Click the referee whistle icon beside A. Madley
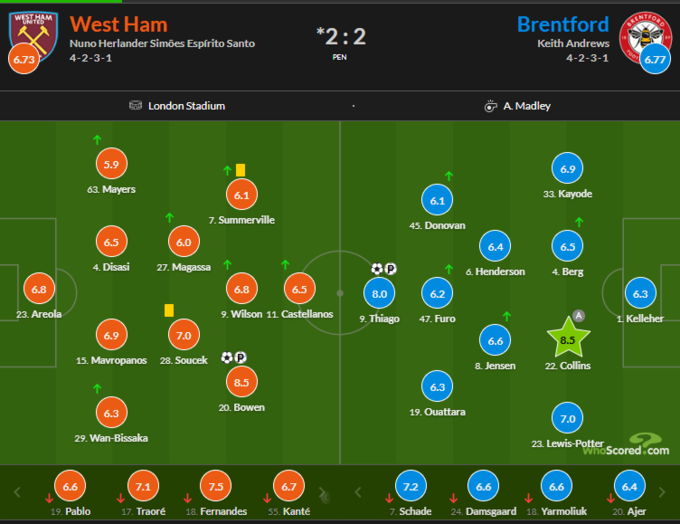This screenshot has height=524, width=680. pos(490,106)
